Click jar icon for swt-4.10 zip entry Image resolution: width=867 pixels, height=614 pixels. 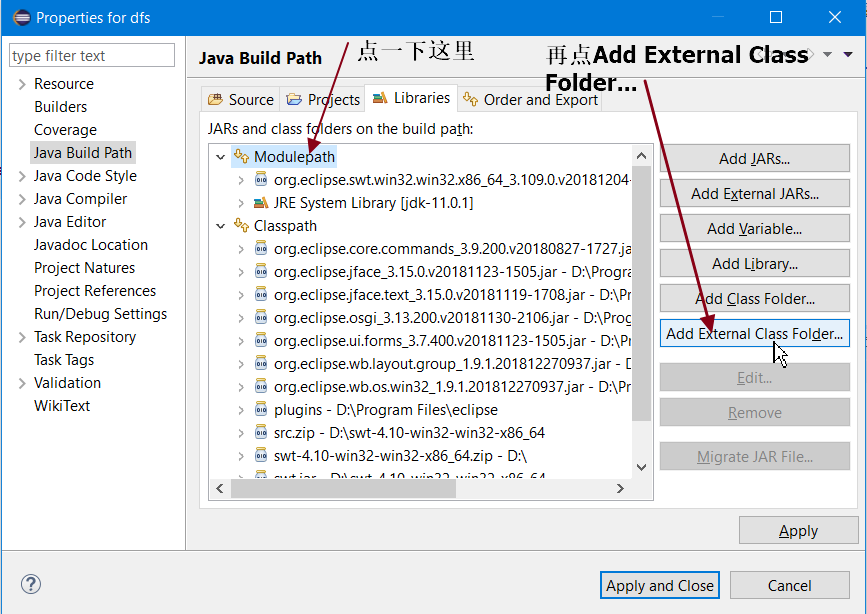(x=261, y=456)
